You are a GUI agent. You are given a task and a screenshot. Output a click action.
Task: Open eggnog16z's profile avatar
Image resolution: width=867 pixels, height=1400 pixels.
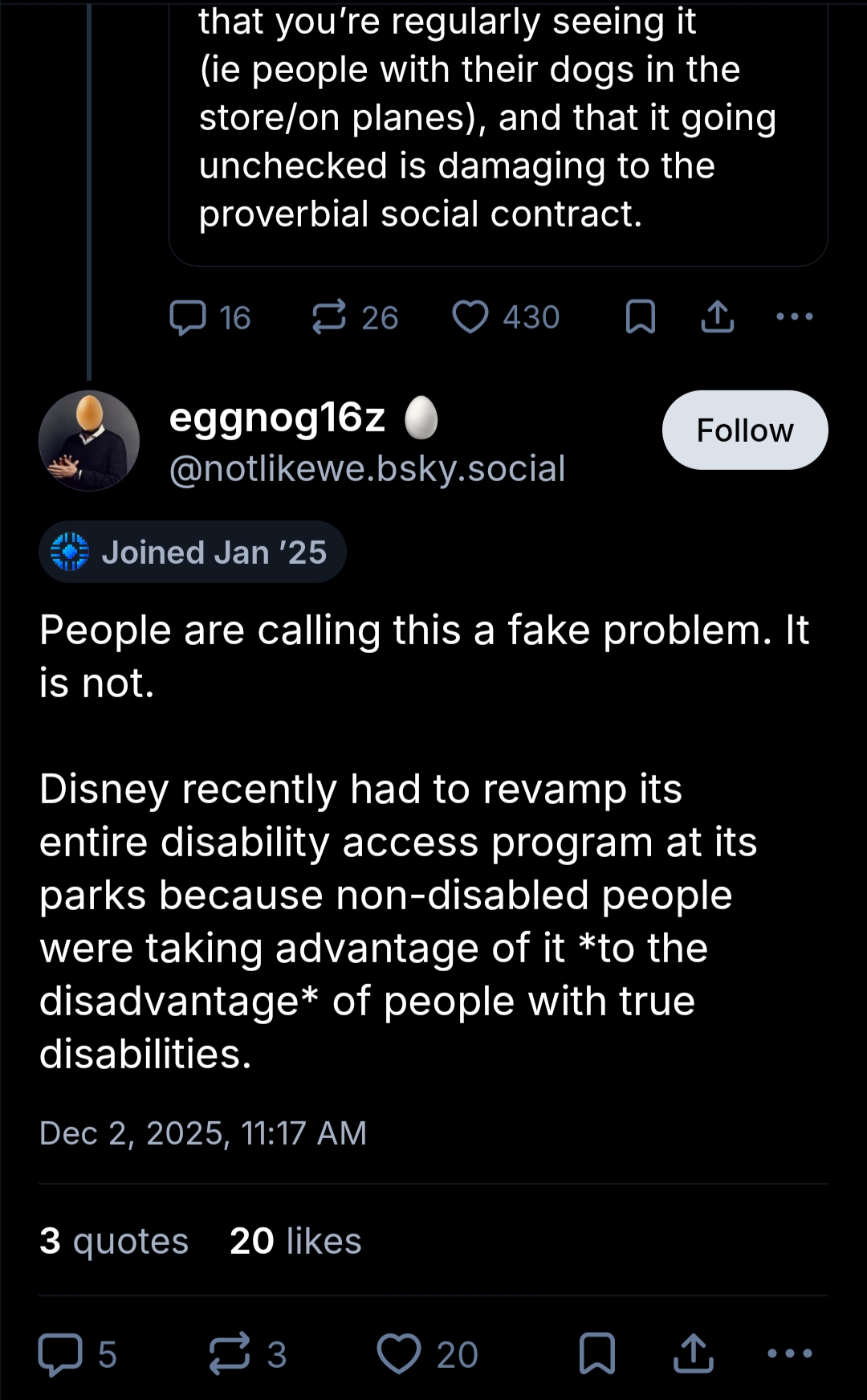coord(89,440)
